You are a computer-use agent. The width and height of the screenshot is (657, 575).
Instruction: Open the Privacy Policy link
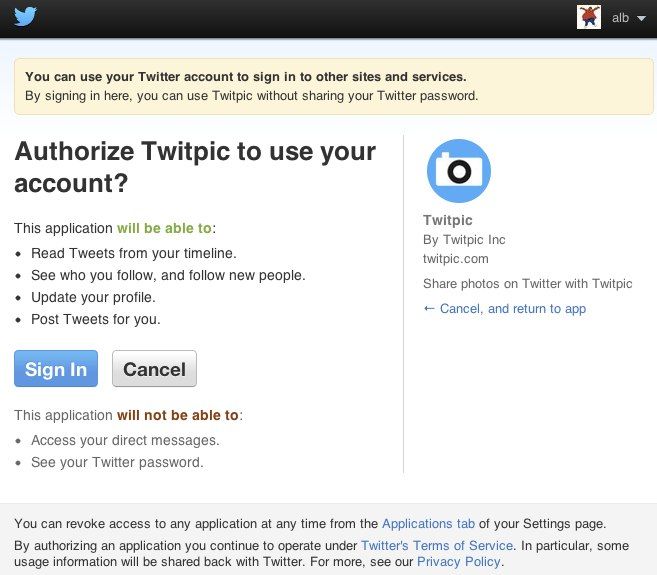pyautogui.click(x=459, y=562)
